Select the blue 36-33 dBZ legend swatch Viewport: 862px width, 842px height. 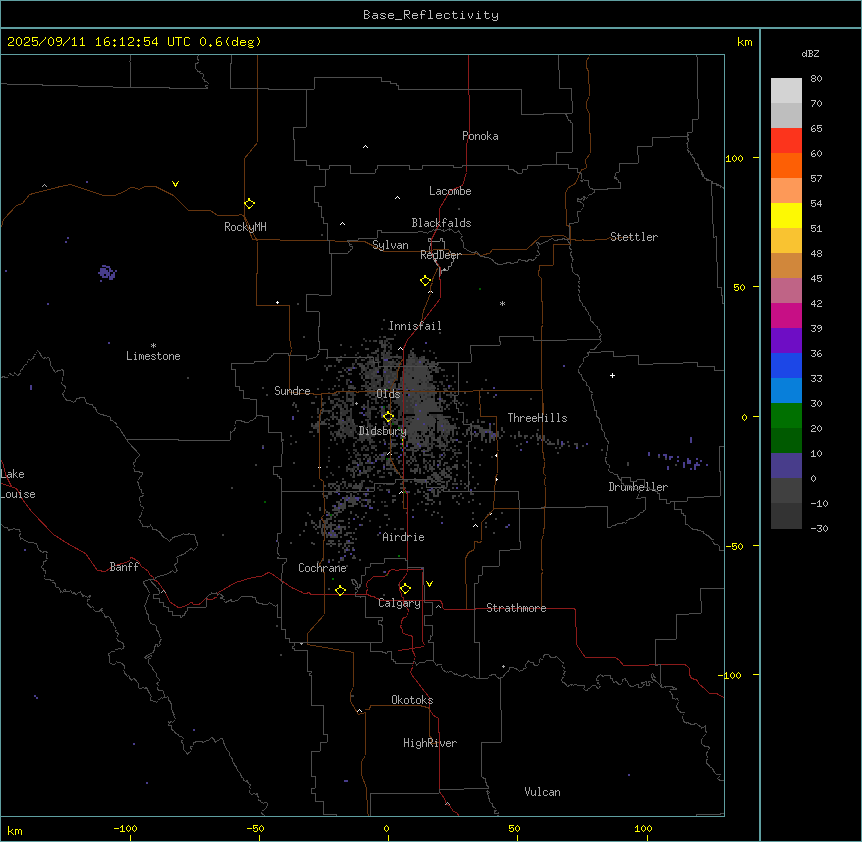[786, 365]
